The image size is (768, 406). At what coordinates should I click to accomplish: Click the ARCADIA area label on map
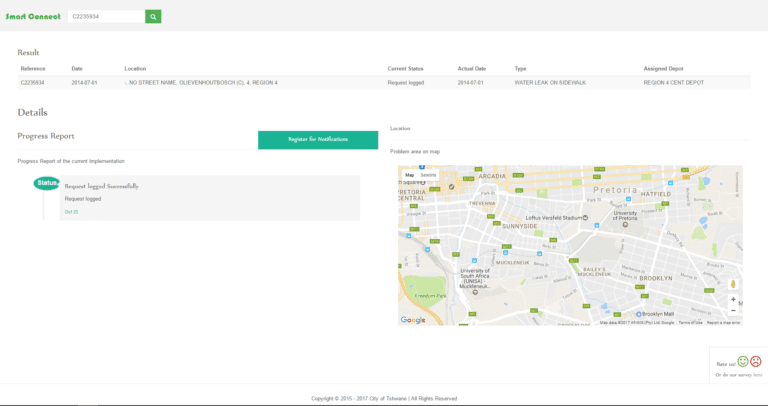492,176
